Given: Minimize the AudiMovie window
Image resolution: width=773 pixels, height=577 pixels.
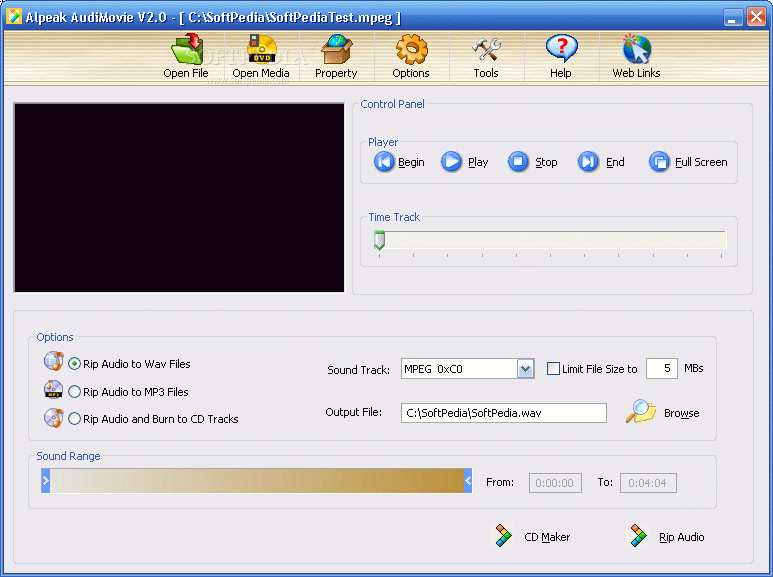Looking at the screenshot, I should click(x=733, y=17).
